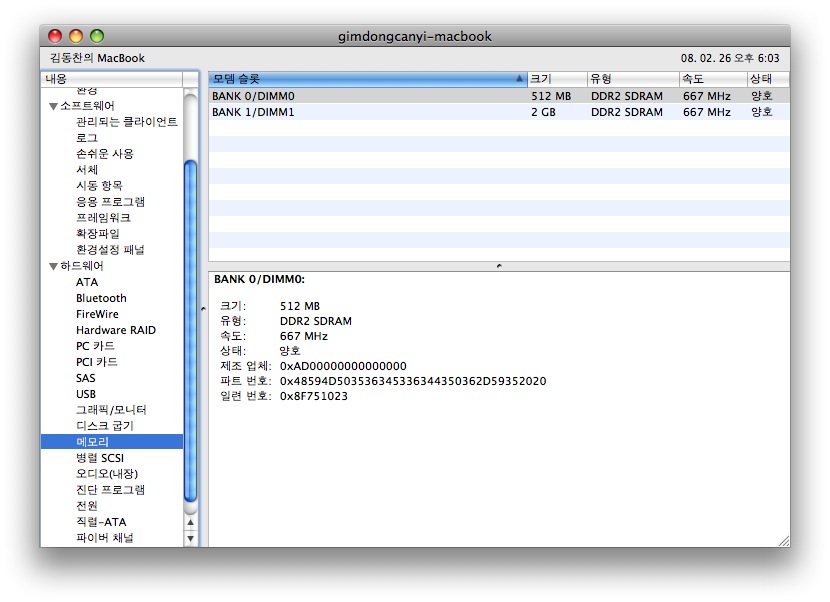Collapse the 소프트웨어 disclosure triangle
This screenshot has height=602, width=830.
pyautogui.click(x=53, y=106)
